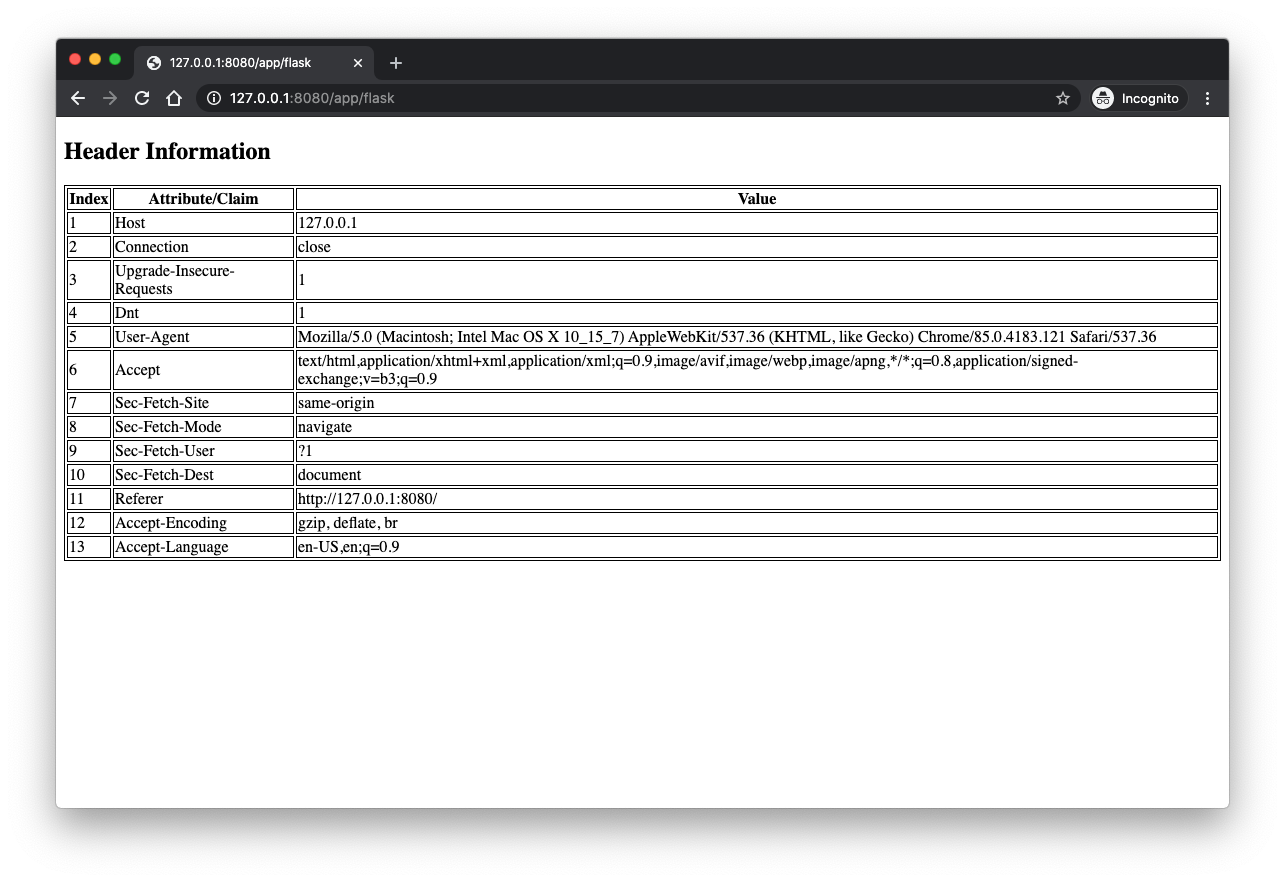The image size is (1285, 882).
Task: Click the forward navigation arrow
Action: (x=110, y=98)
